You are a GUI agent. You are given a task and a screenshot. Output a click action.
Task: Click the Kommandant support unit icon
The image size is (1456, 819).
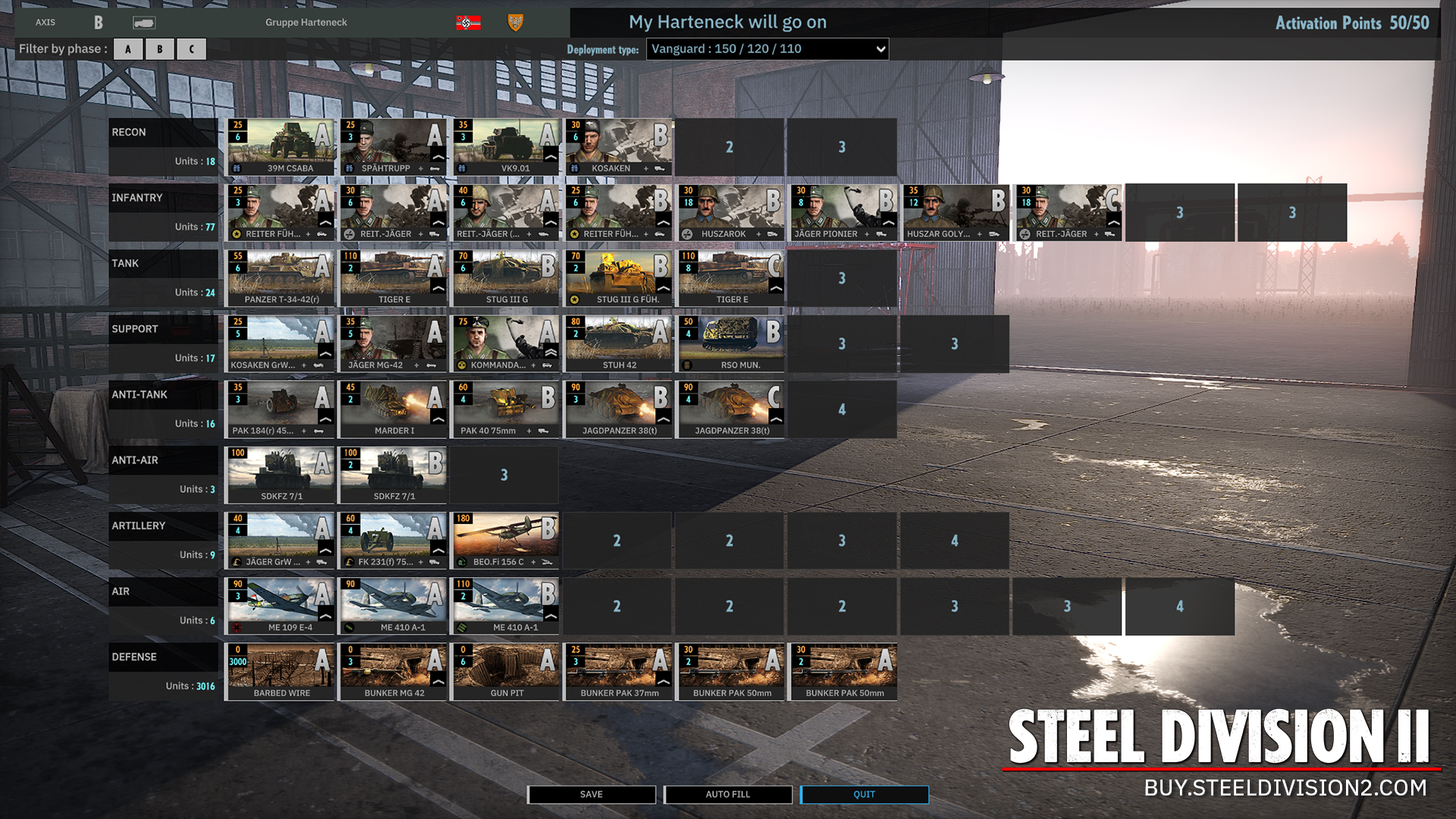(x=504, y=343)
